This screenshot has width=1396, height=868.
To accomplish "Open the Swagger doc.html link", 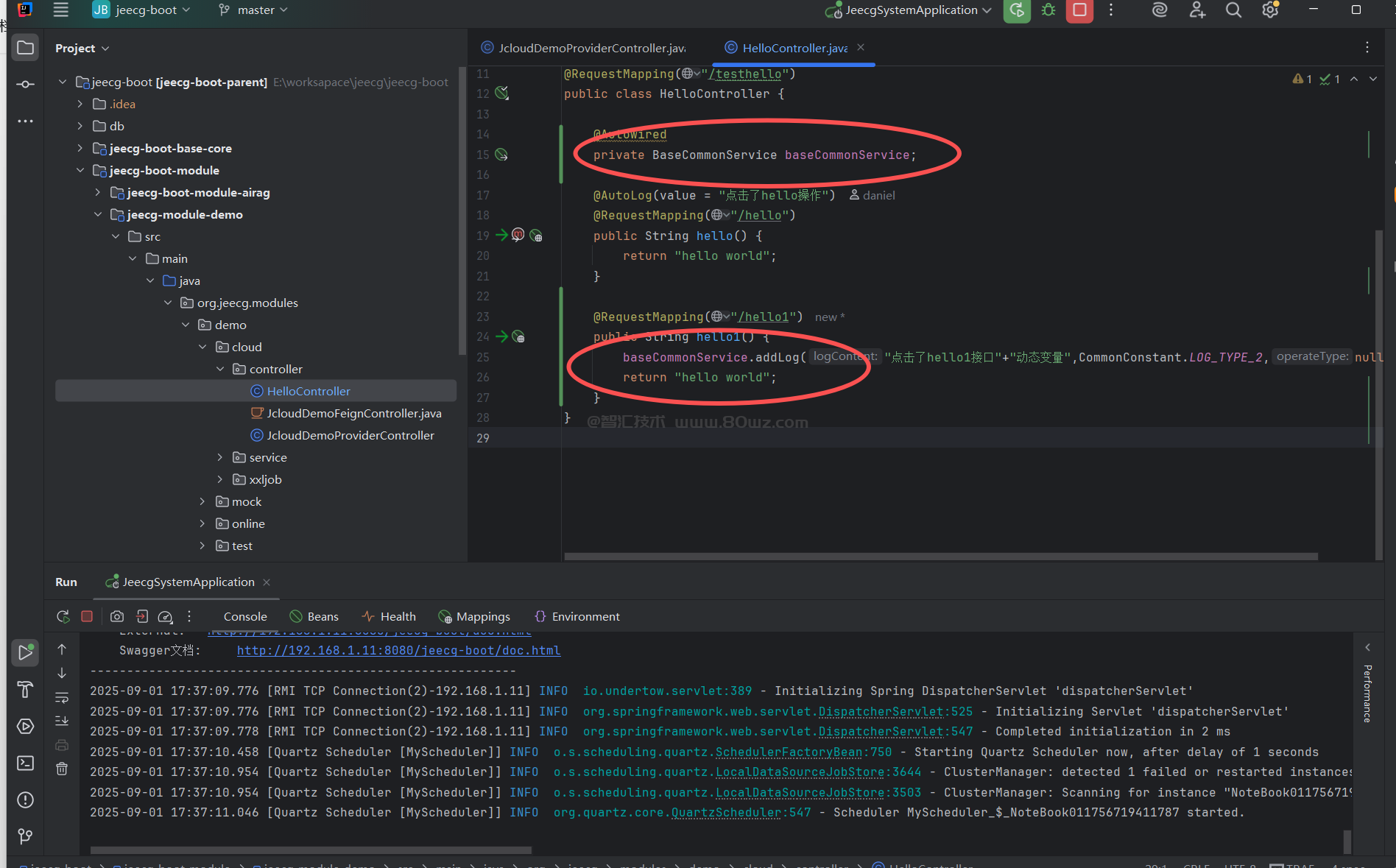I will 398,651.
